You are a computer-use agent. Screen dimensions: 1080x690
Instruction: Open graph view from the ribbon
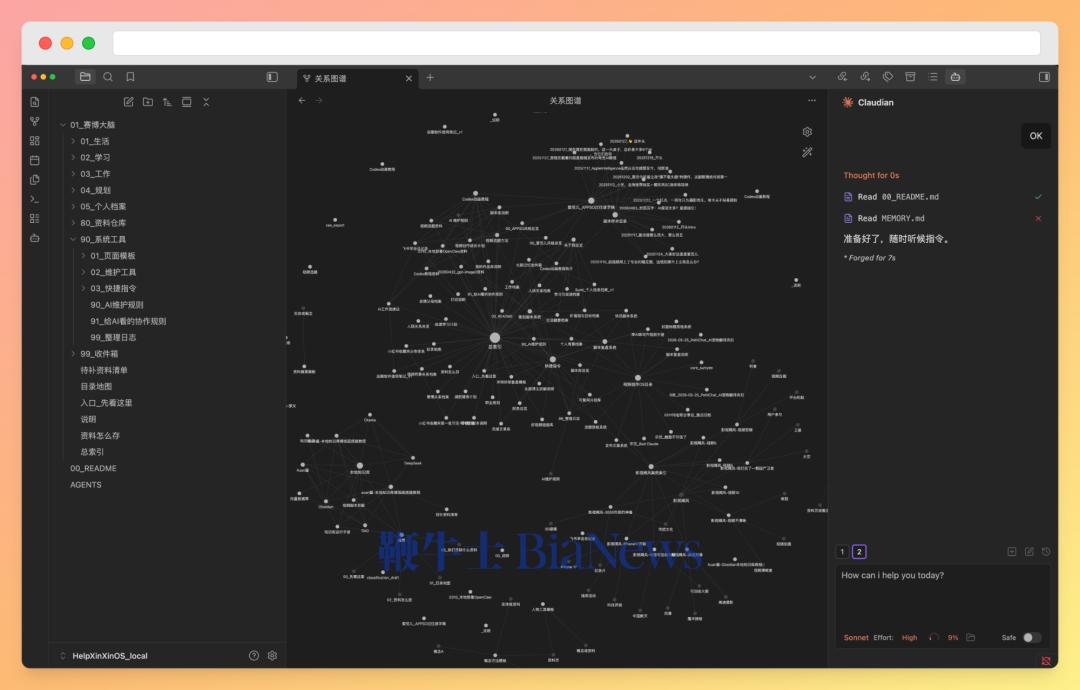34,121
